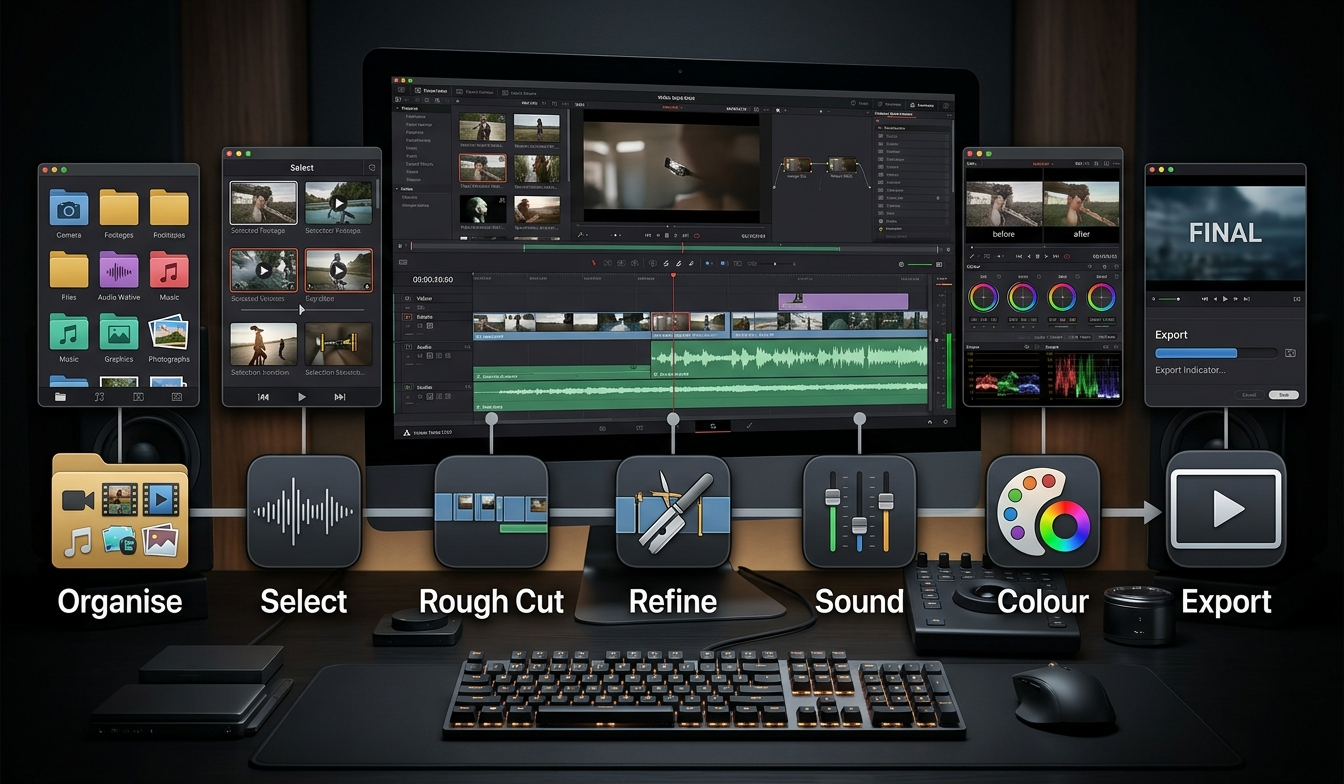Click the Select workflow waveform icon
The image size is (1344, 784).
click(x=303, y=511)
